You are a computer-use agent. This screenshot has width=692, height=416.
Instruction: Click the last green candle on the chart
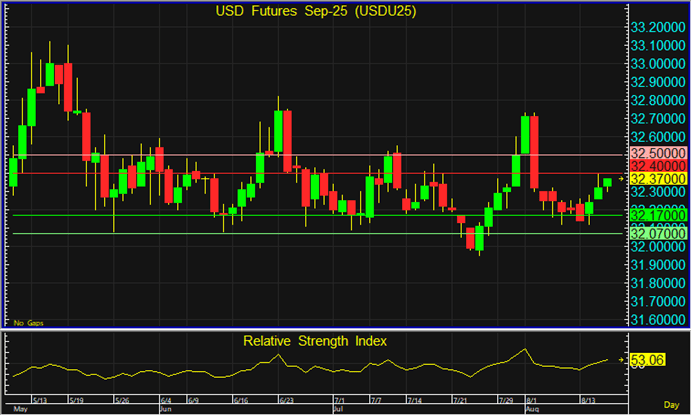pos(607,182)
